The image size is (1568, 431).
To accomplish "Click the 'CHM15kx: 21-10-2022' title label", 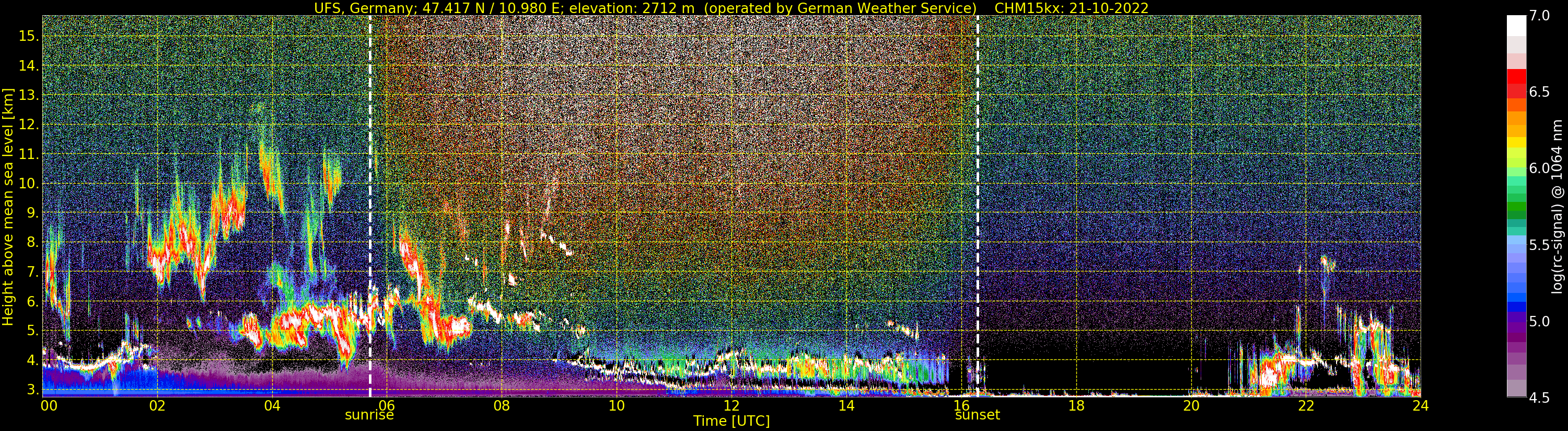I will pyautogui.click(x=1071, y=8).
